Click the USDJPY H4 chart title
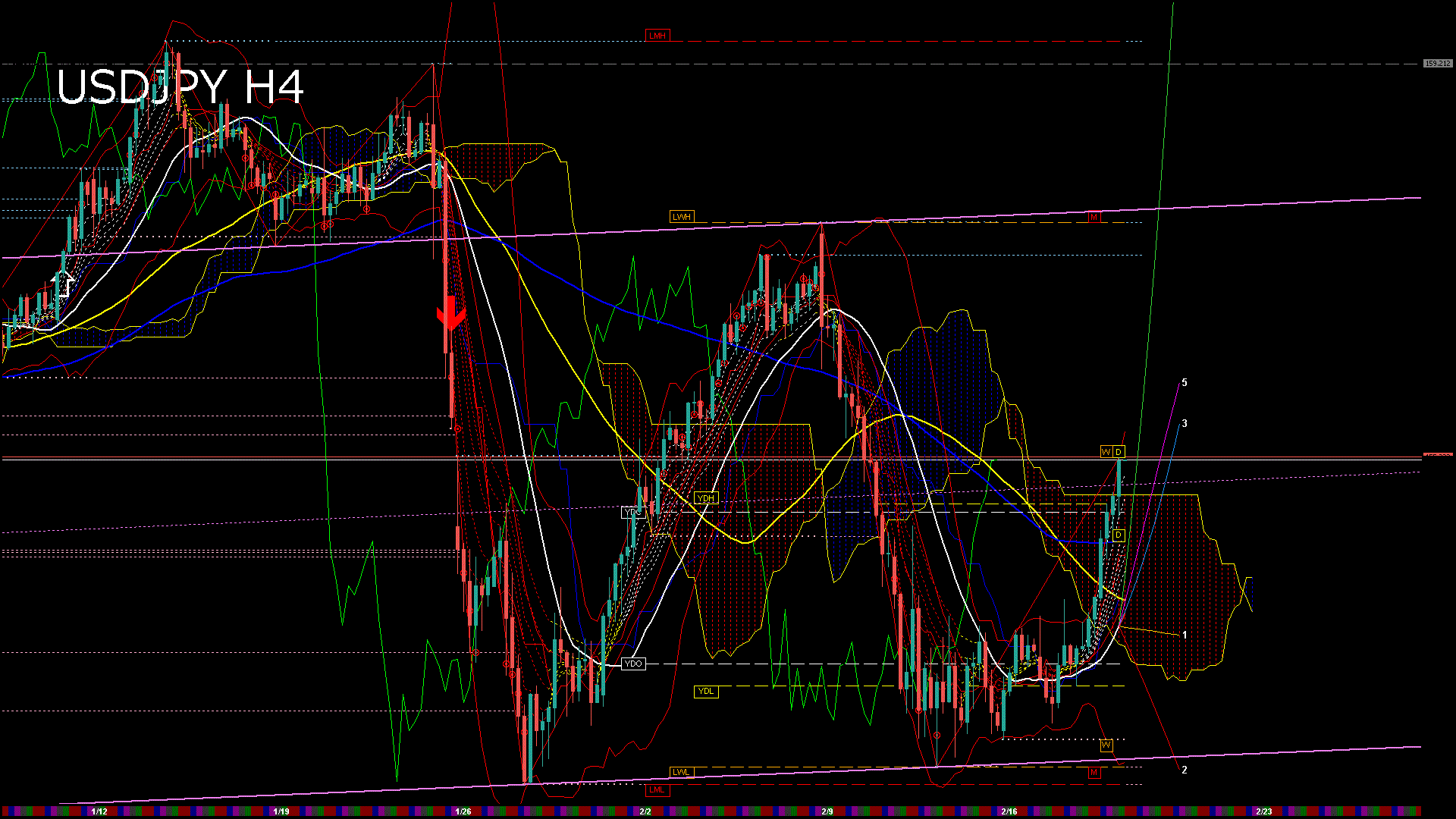 (182, 89)
